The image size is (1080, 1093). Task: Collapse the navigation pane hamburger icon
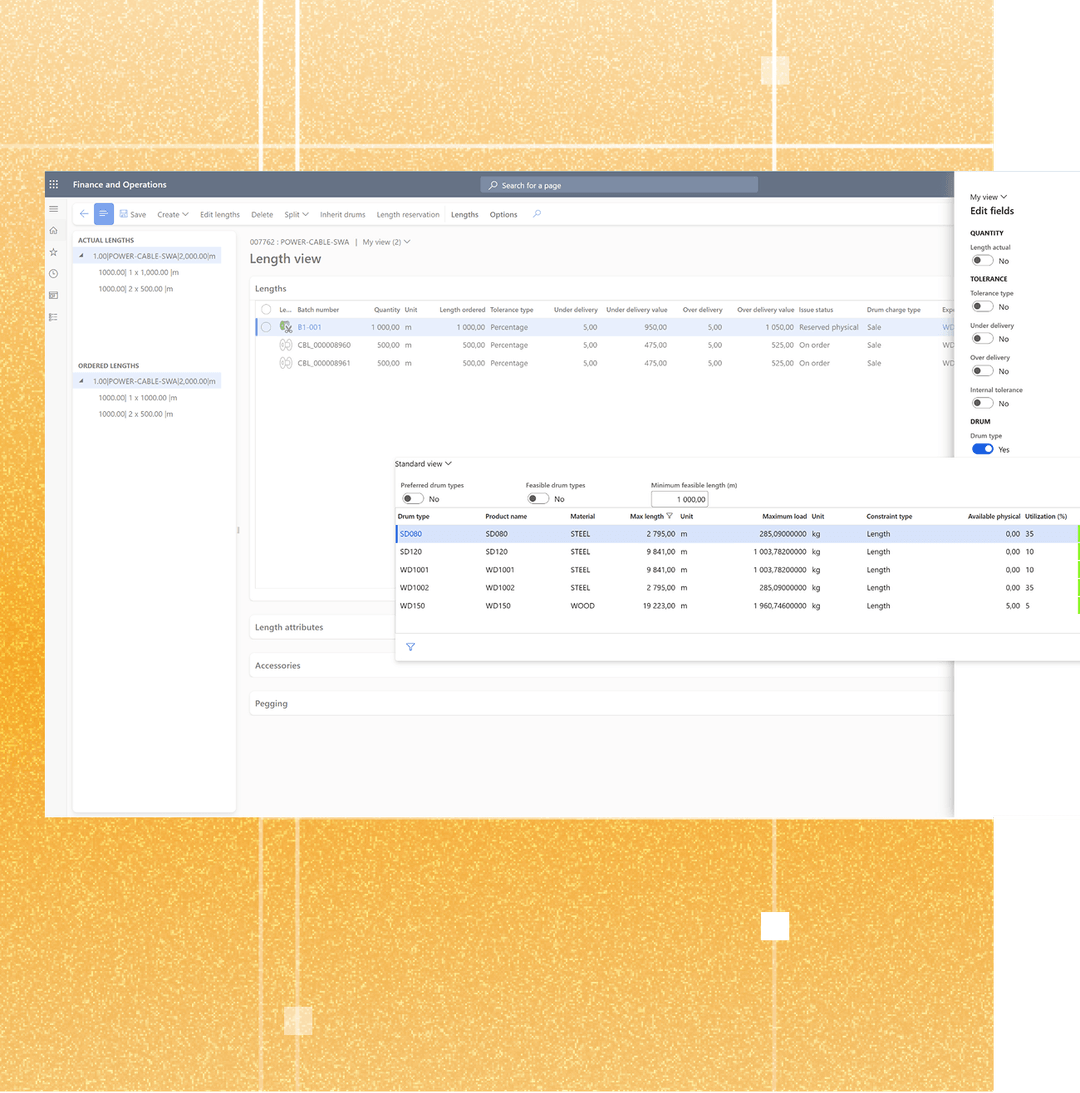(x=54, y=209)
